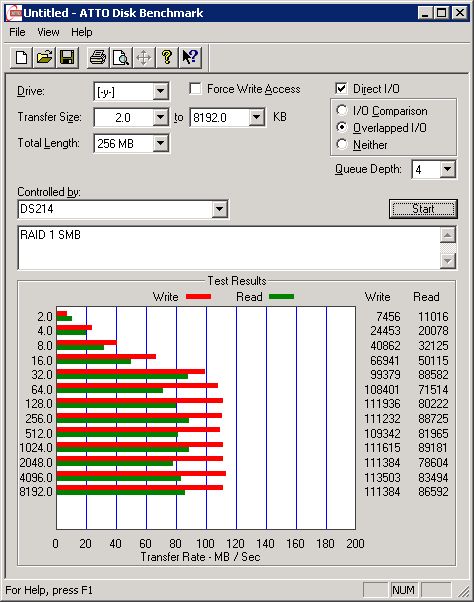Expand the Drive dropdown list
The image size is (474, 602).
[x=160, y=92]
